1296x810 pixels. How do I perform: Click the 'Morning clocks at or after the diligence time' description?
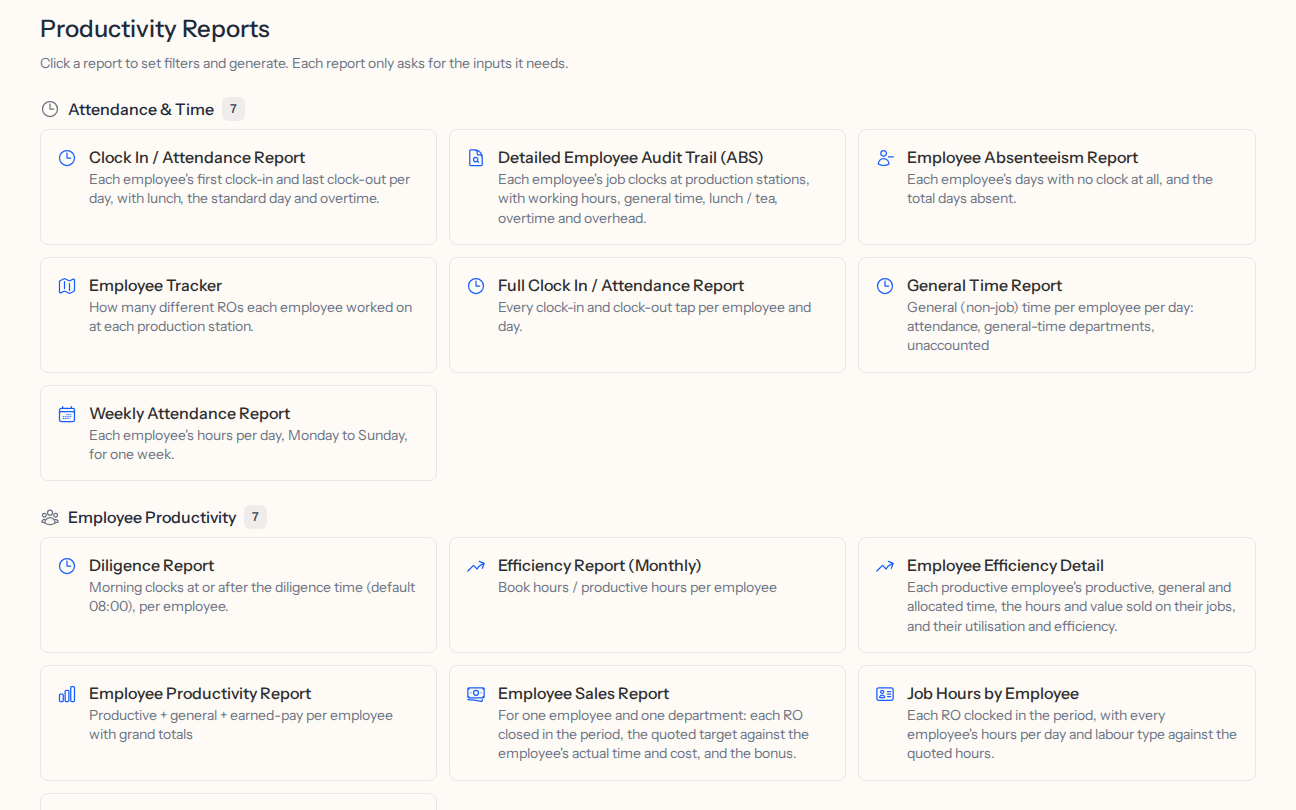click(252, 597)
